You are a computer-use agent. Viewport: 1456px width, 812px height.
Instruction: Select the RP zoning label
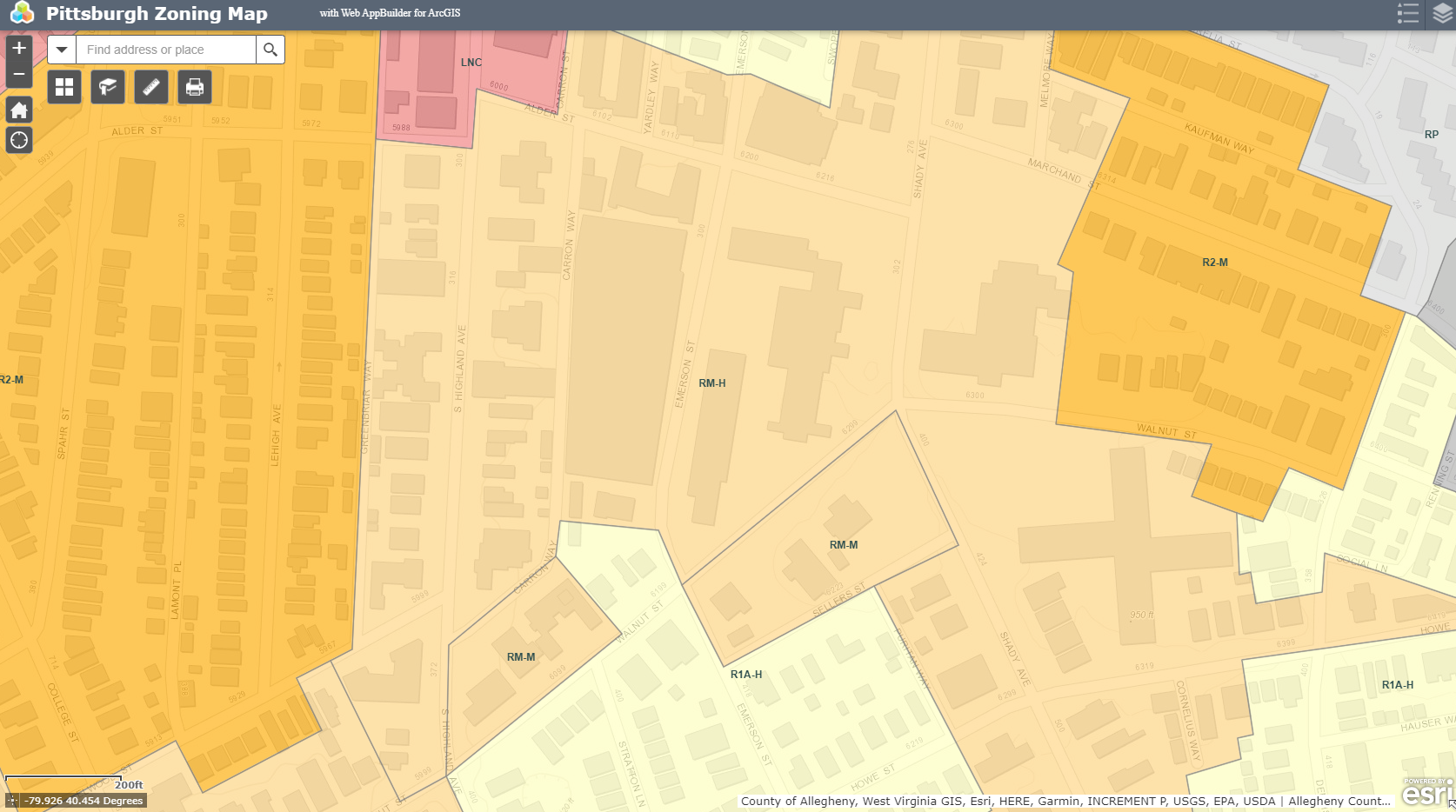tap(1432, 135)
